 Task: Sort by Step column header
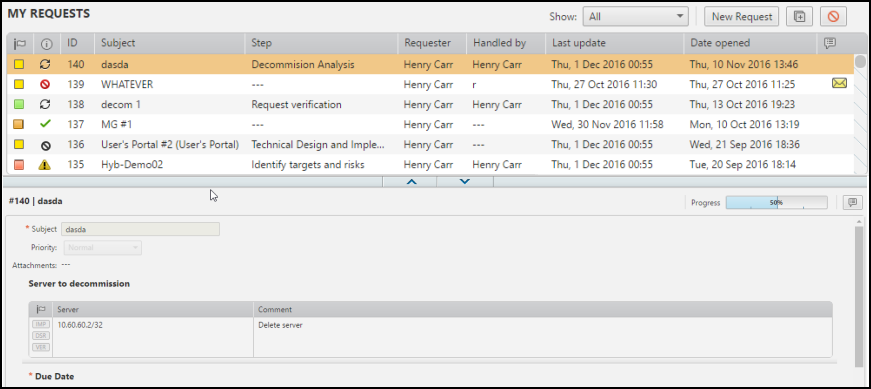[322, 43]
